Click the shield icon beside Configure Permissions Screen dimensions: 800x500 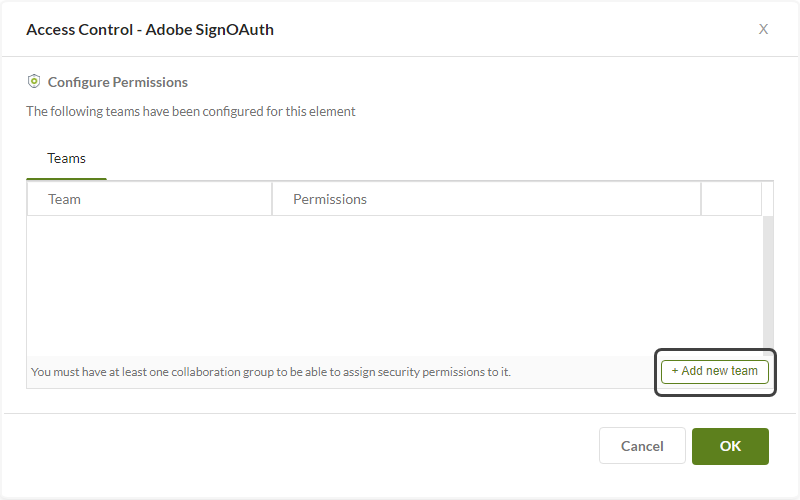pos(33,82)
